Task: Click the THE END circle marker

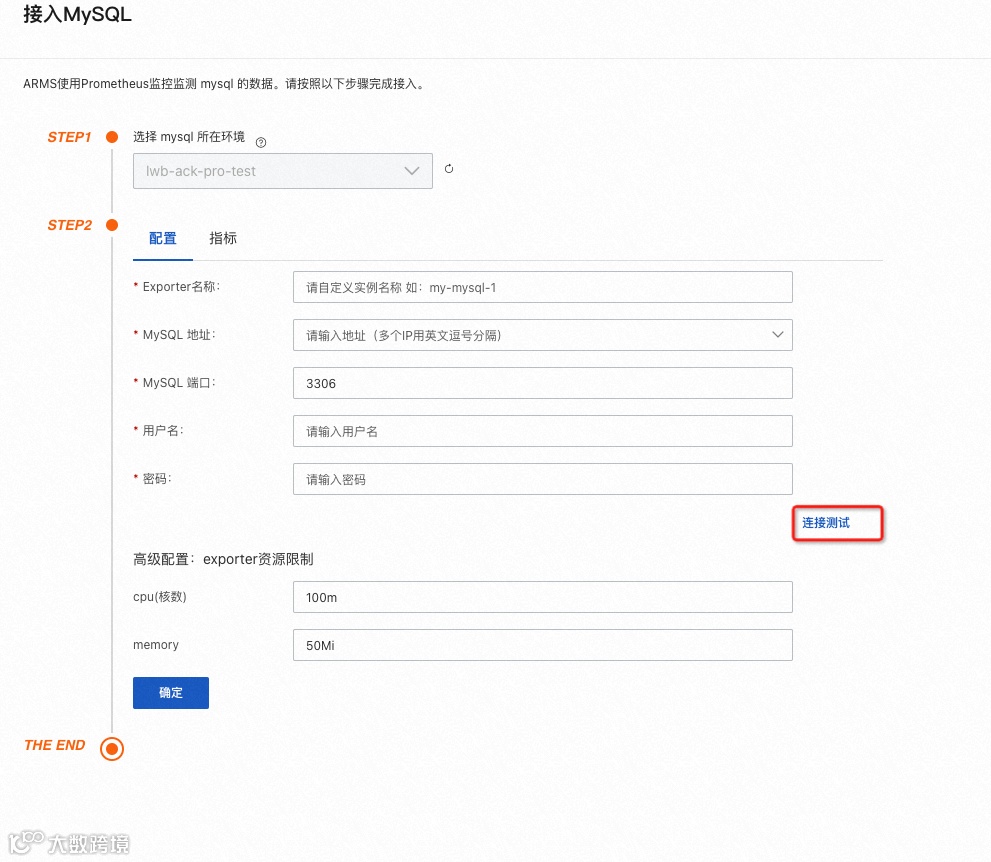Action: [112, 749]
